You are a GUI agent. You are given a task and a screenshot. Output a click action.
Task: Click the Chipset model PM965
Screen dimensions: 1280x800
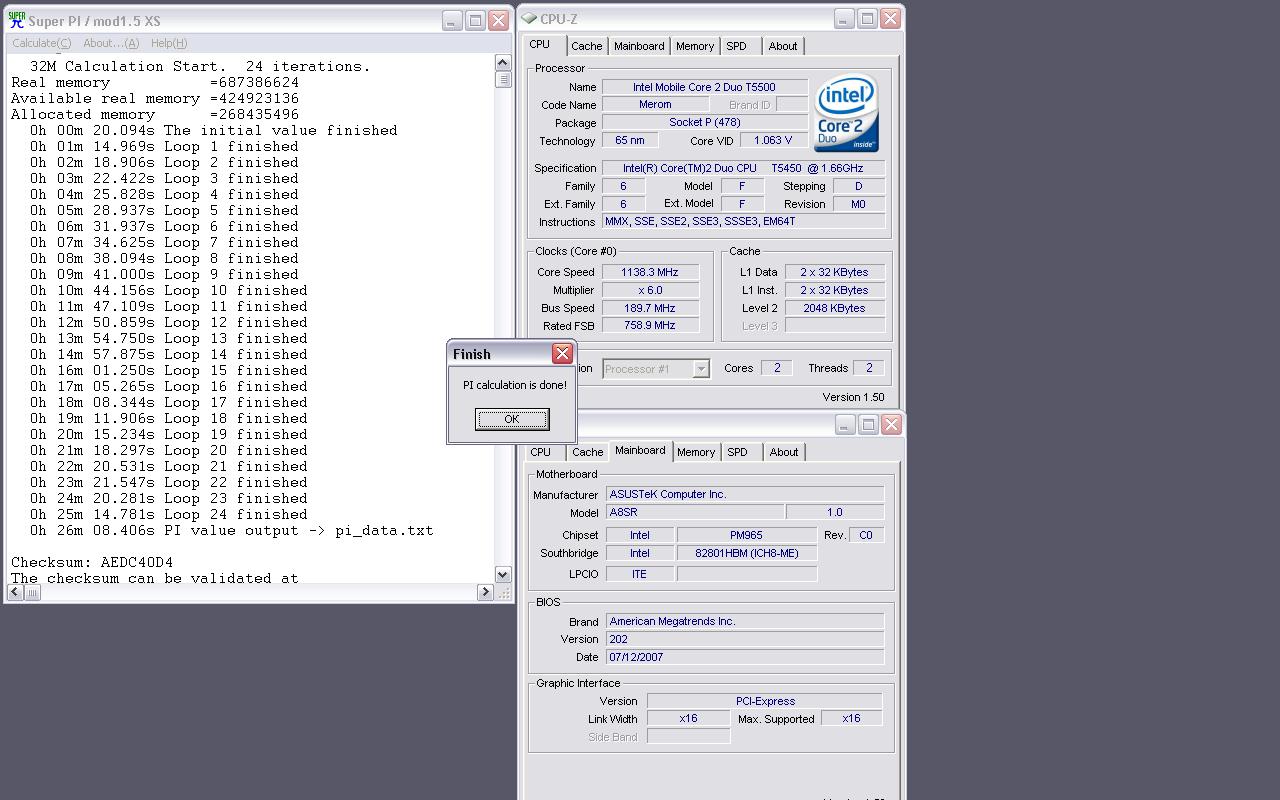coord(746,535)
